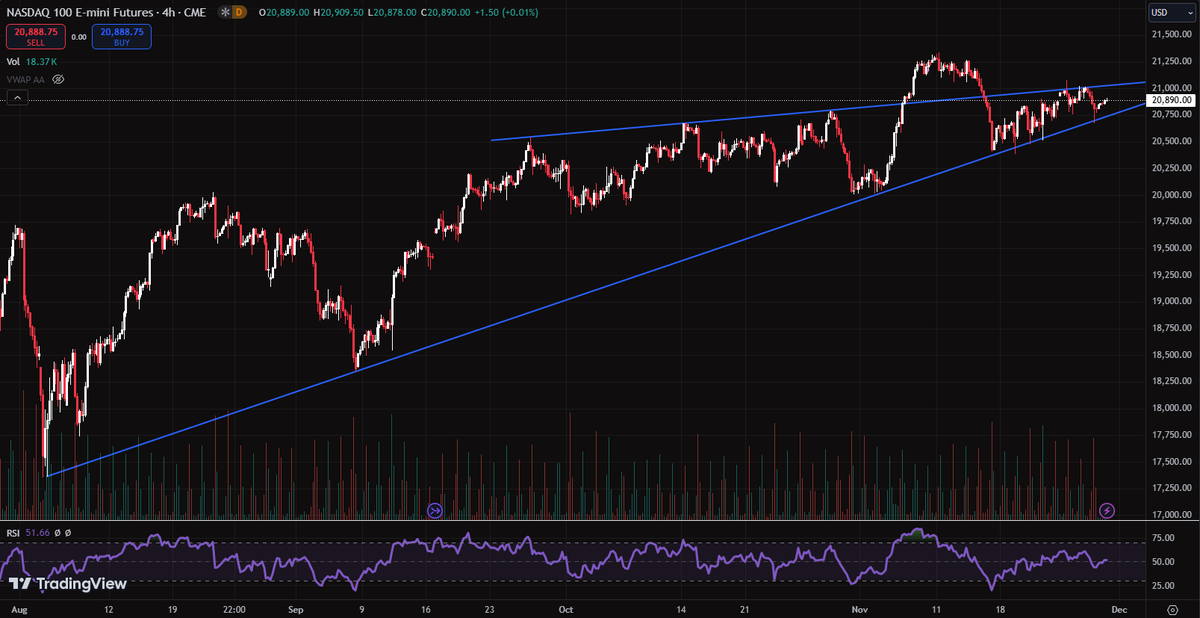Screen dimensions: 1200x618
Task: Select the Vol indicator legend label
Action: (x=13, y=62)
